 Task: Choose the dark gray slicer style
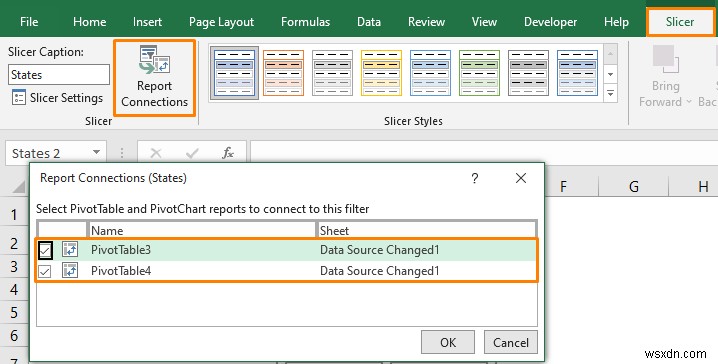528,73
